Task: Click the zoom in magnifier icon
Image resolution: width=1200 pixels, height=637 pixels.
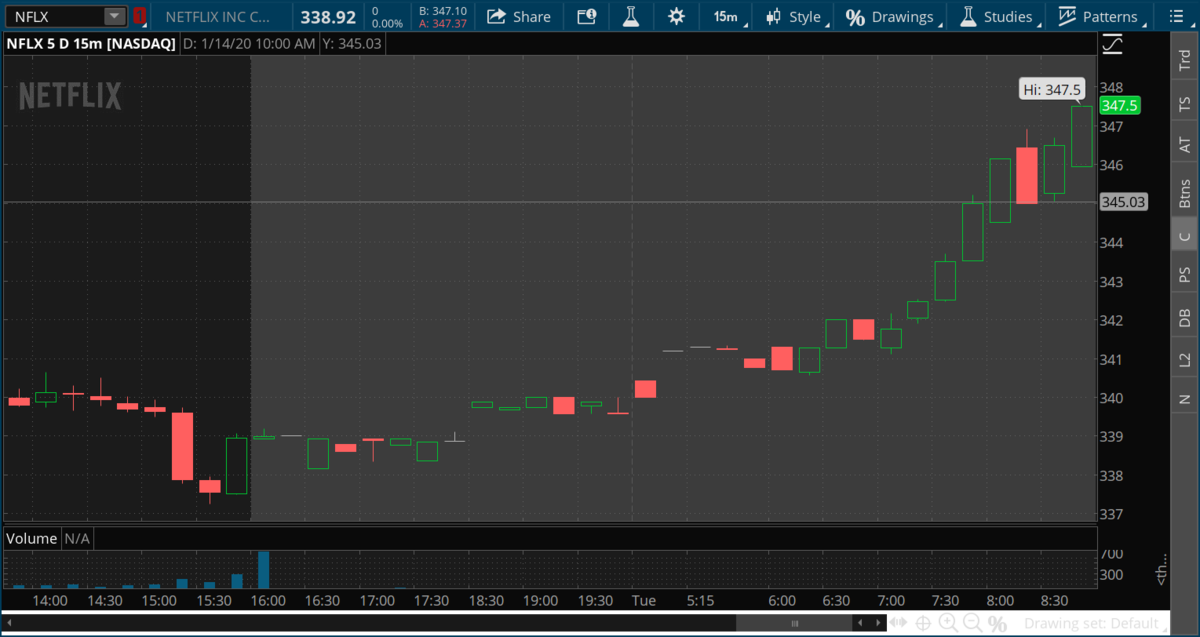Action: (947, 624)
